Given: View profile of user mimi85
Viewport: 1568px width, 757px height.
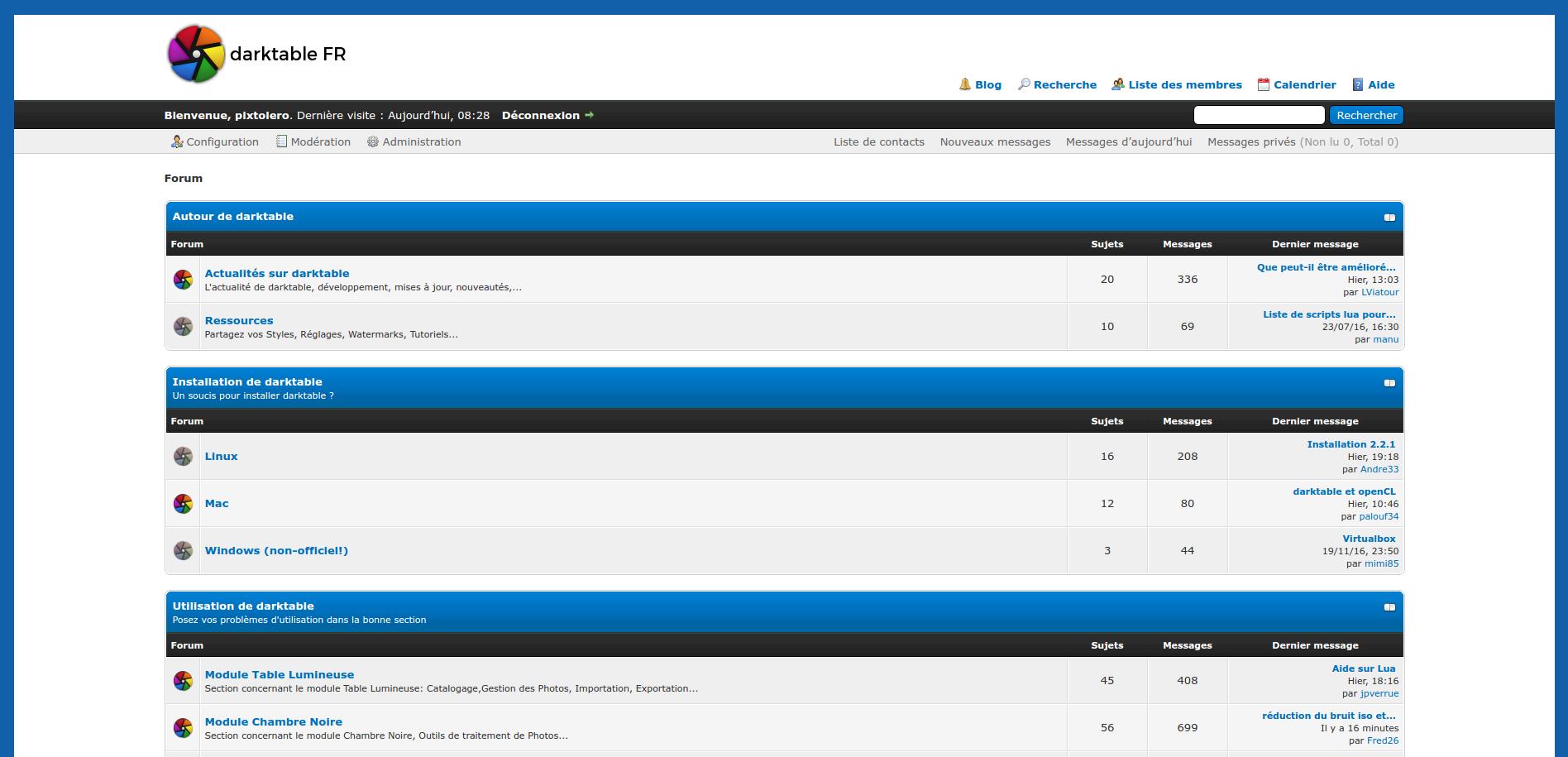Looking at the screenshot, I should tap(1382, 563).
